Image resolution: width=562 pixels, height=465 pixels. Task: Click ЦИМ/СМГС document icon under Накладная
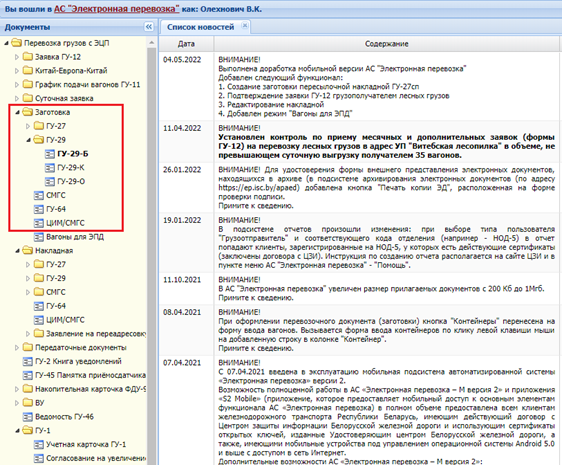(x=39, y=320)
